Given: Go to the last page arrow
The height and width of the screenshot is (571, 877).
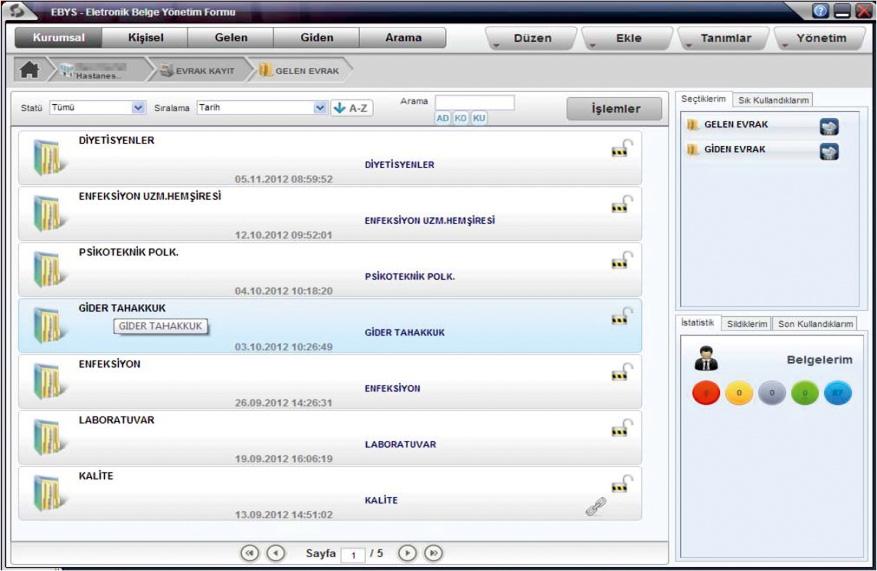Looking at the screenshot, I should [x=433, y=553].
